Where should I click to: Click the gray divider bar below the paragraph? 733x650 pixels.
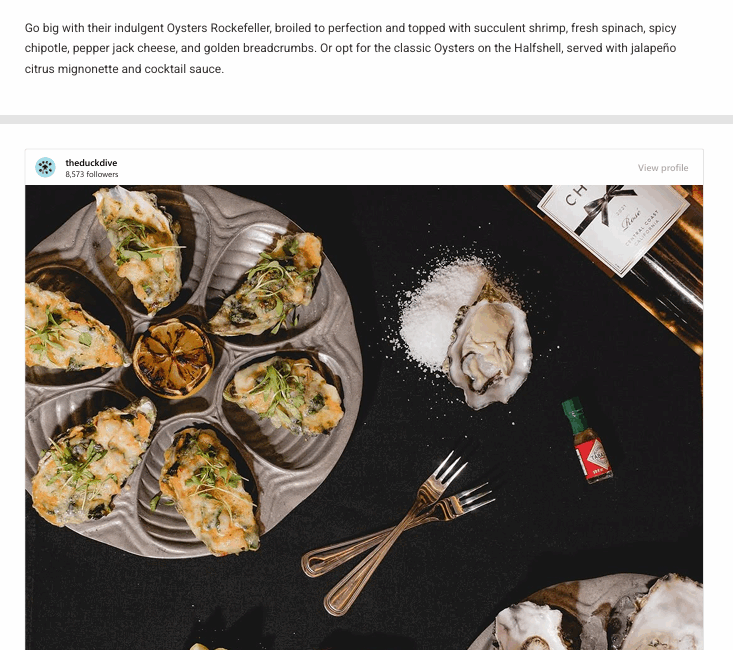click(x=366, y=120)
